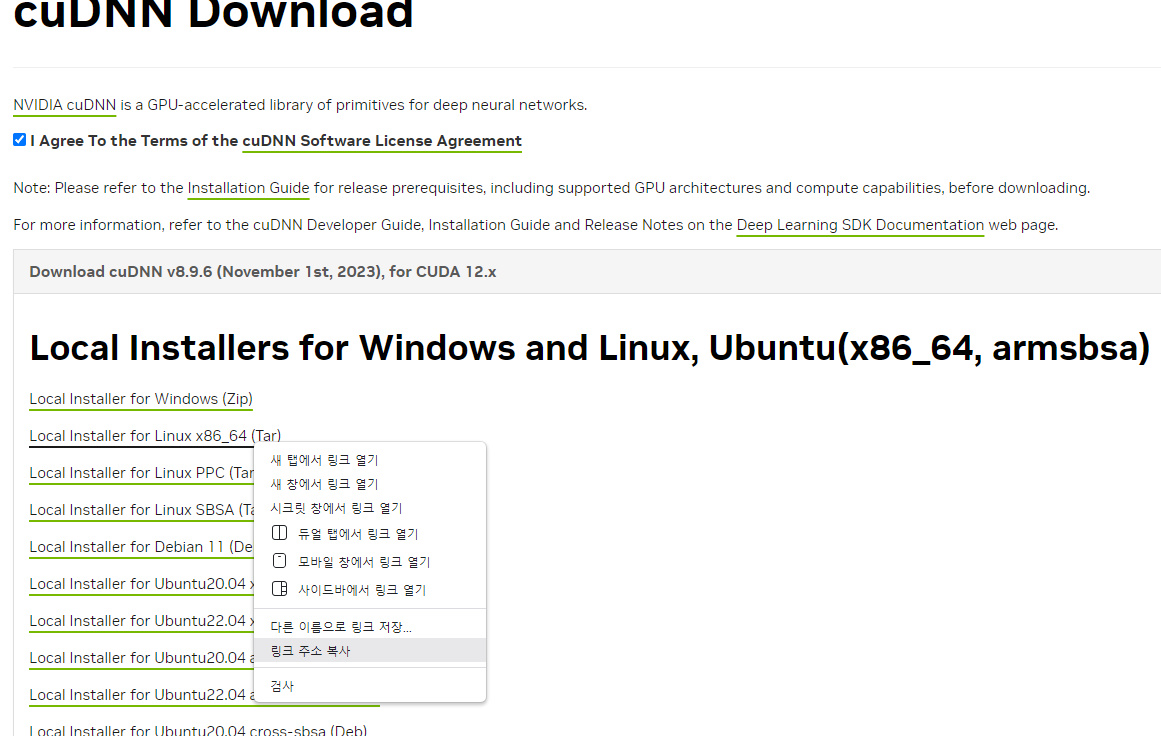
Task: Select '시크릿 창에서 링크 열기' menu item
Action: pos(370,508)
